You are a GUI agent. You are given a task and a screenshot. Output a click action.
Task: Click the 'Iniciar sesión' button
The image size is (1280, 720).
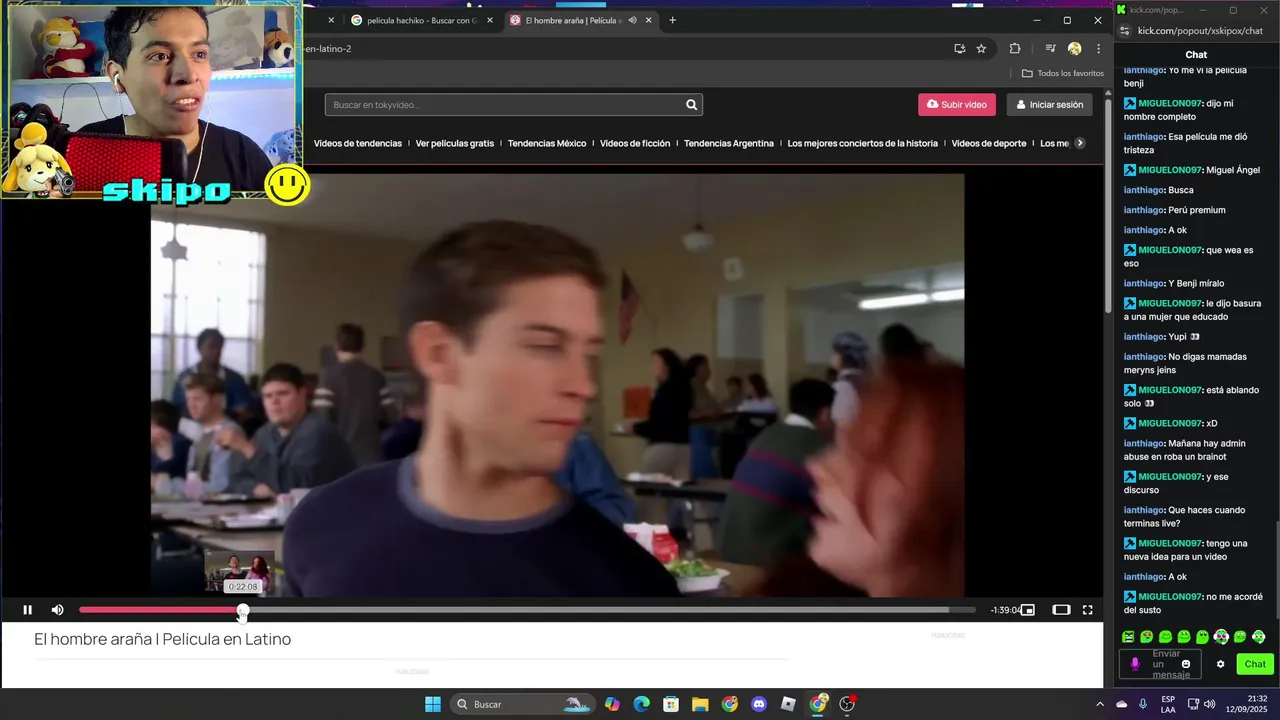tap(1049, 105)
